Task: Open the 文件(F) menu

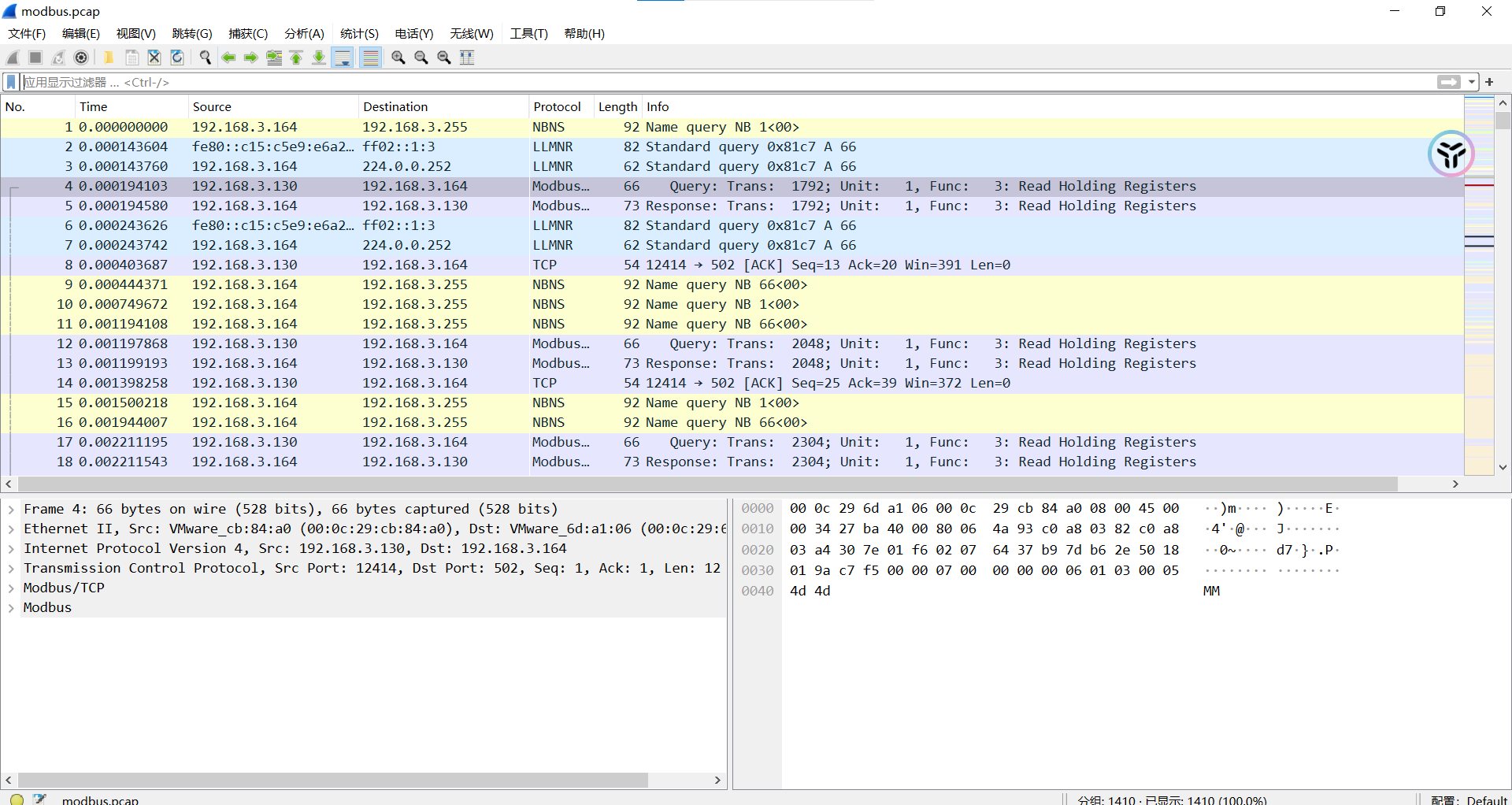Action: click(x=27, y=34)
